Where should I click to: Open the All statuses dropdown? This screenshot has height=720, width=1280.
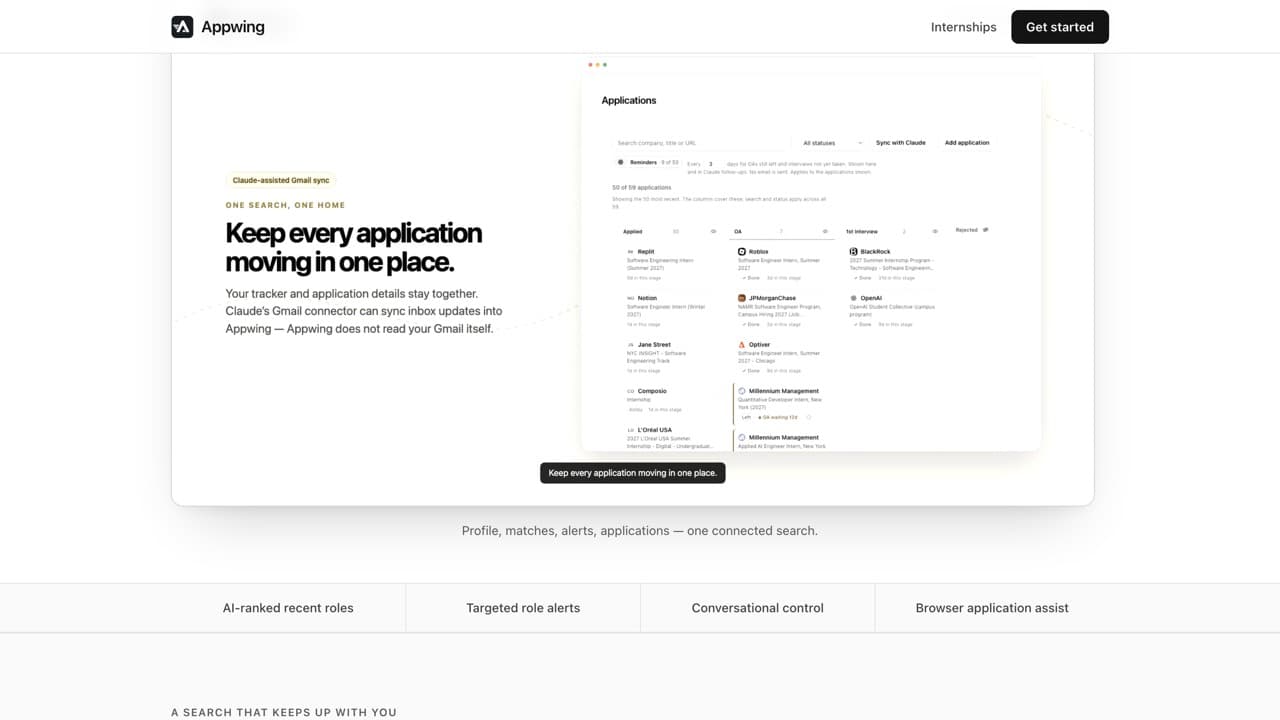tap(832, 143)
